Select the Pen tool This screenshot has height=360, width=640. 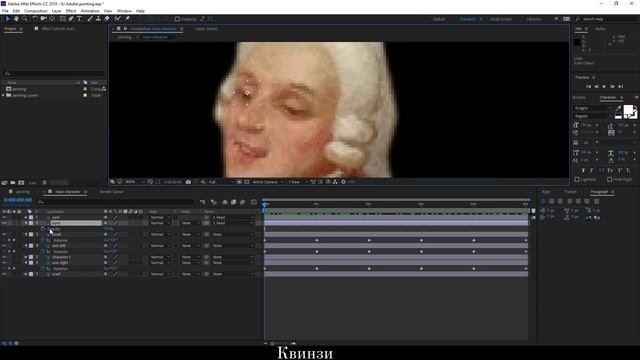tap(71, 19)
